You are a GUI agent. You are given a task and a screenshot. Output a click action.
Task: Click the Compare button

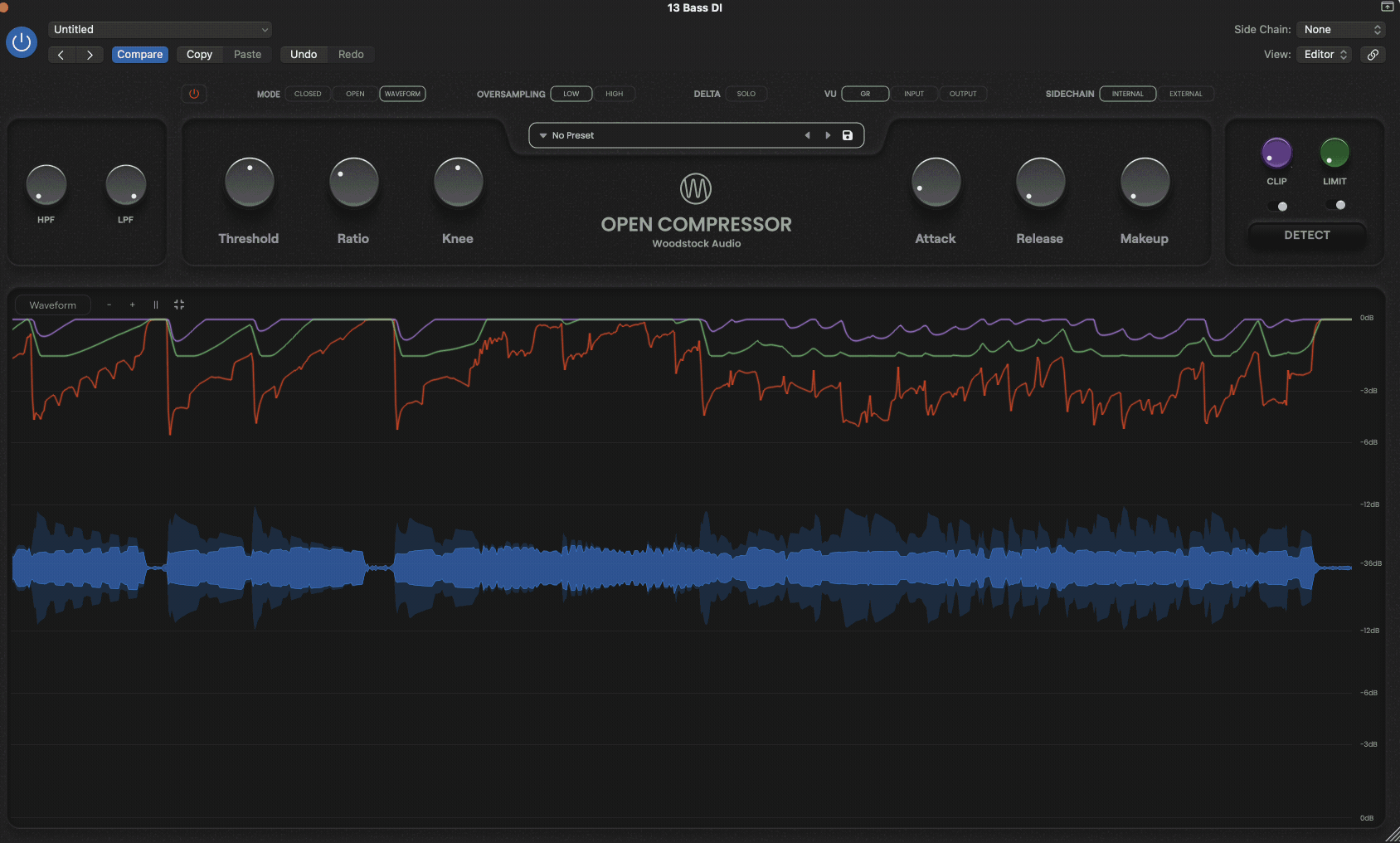tap(139, 55)
